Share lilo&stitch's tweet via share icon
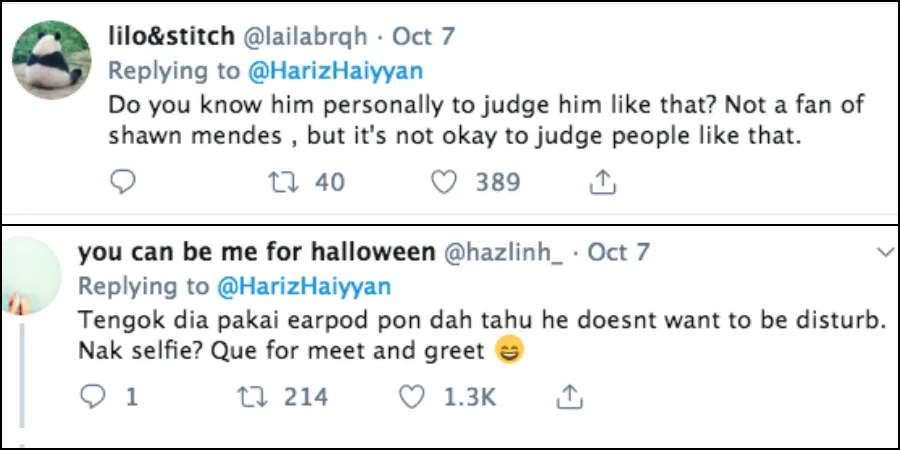Image resolution: width=900 pixels, height=450 pixels. [x=603, y=182]
